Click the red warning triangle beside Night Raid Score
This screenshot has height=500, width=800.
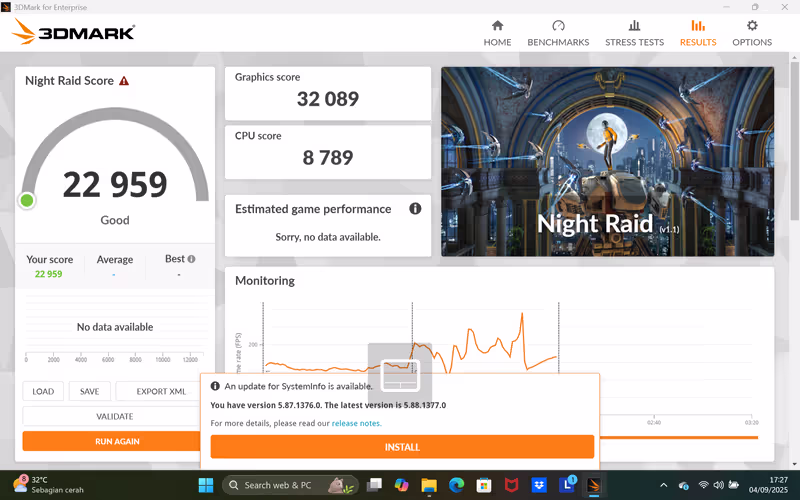pos(124,81)
